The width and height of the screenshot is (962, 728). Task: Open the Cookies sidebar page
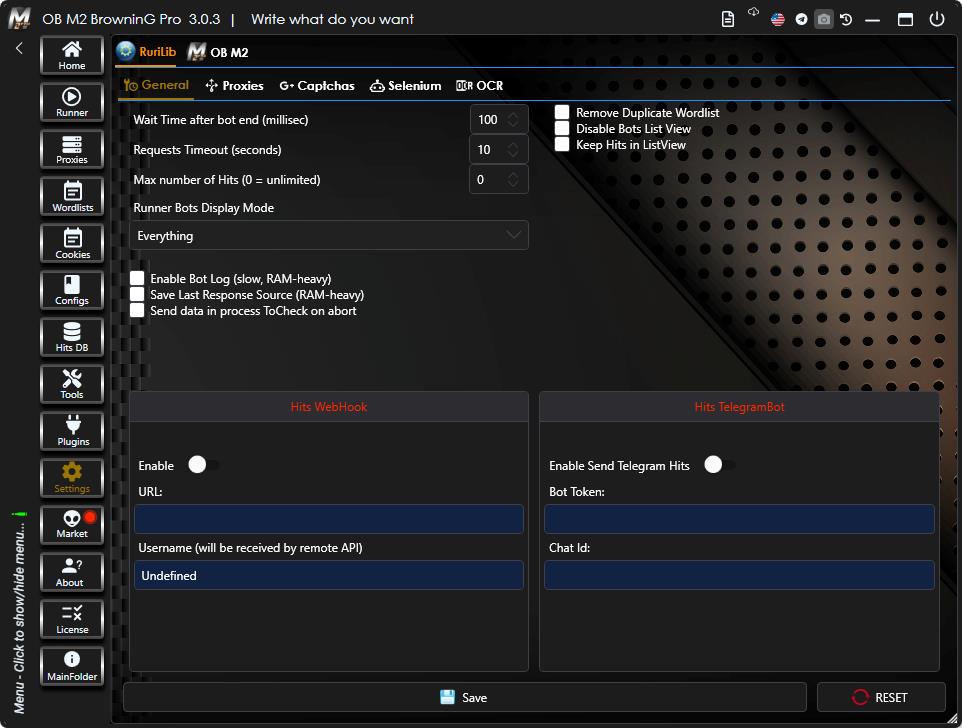(72, 243)
